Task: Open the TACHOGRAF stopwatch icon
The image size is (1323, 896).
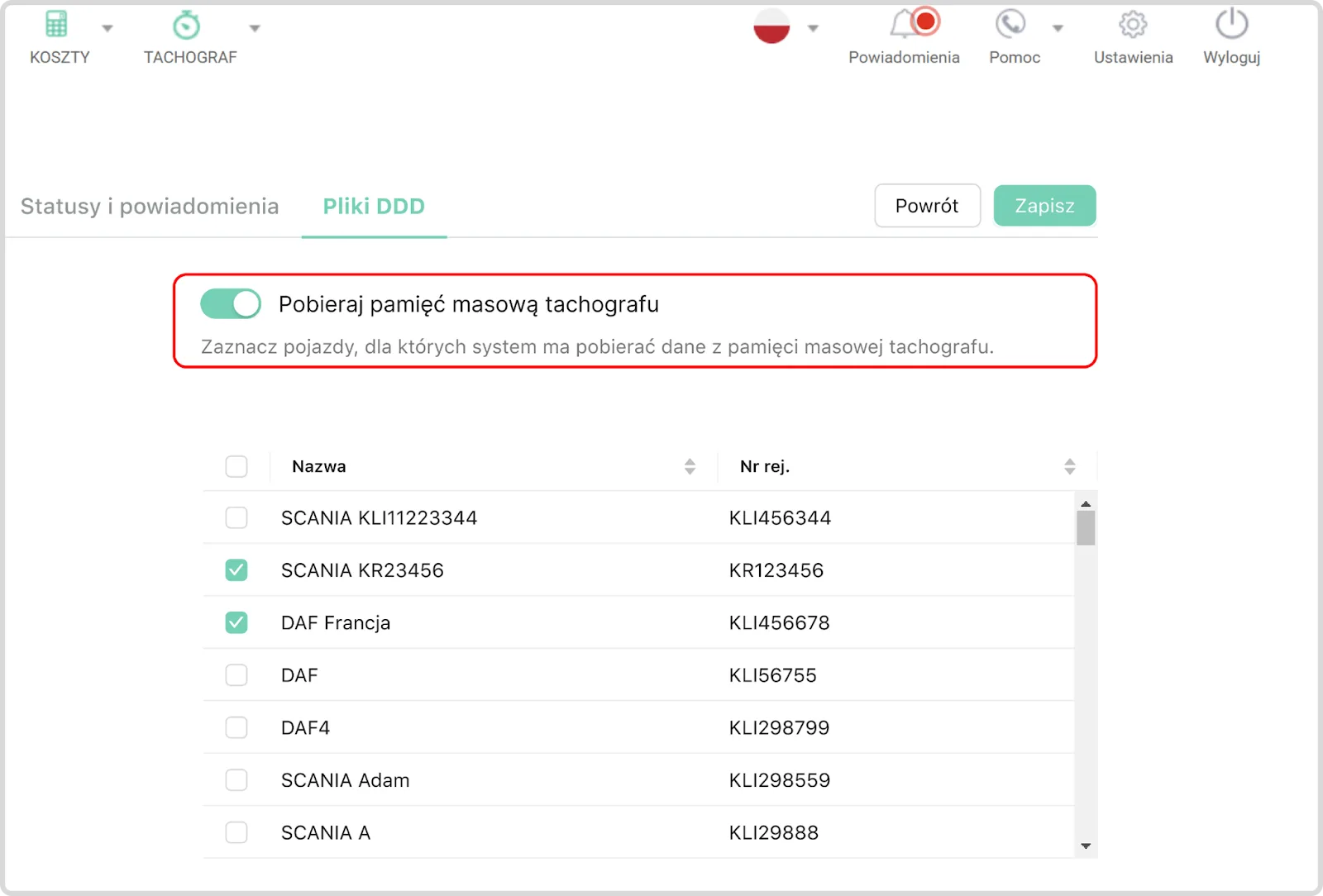Action: pyautogui.click(x=187, y=25)
